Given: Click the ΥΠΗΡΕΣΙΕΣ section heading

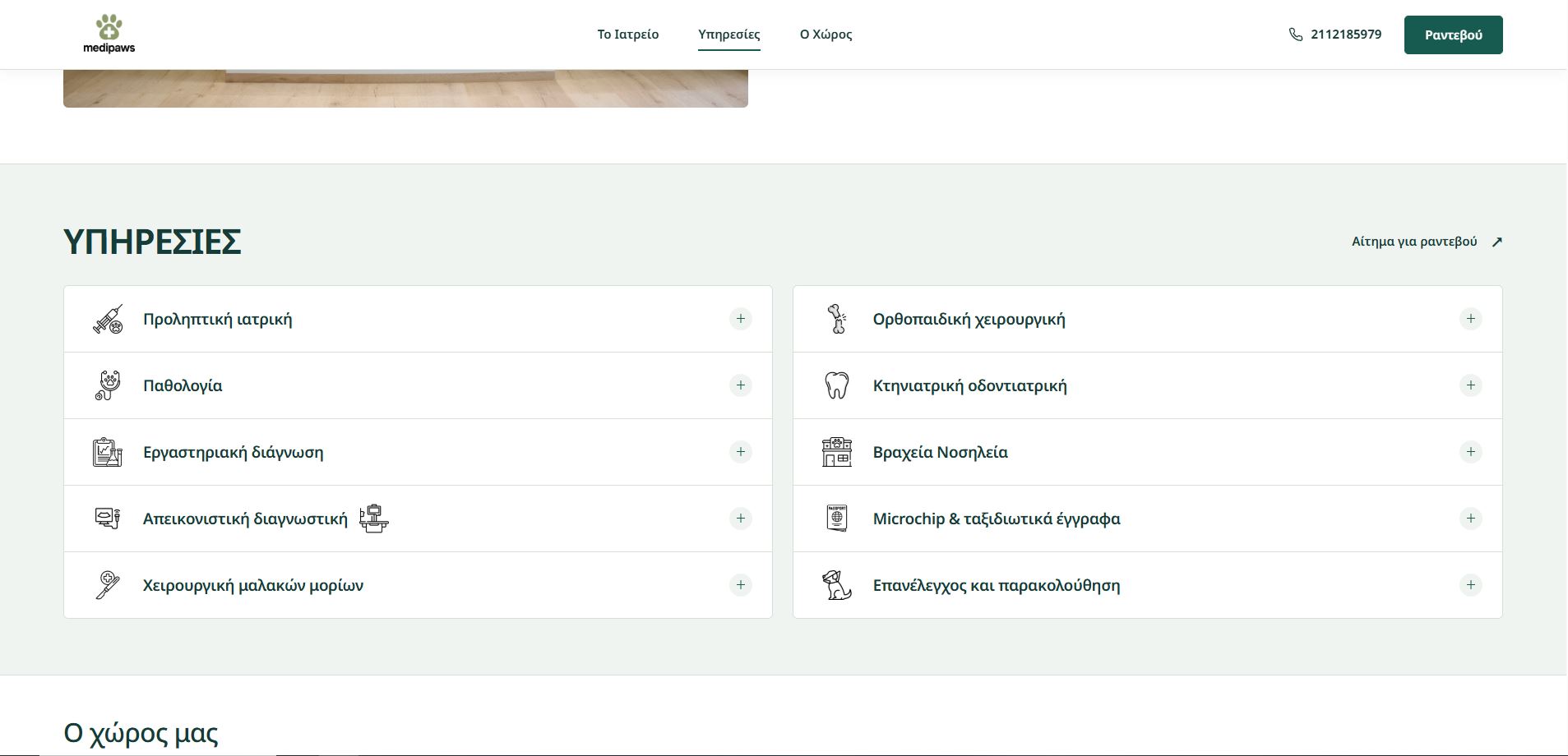Looking at the screenshot, I should coord(152,242).
